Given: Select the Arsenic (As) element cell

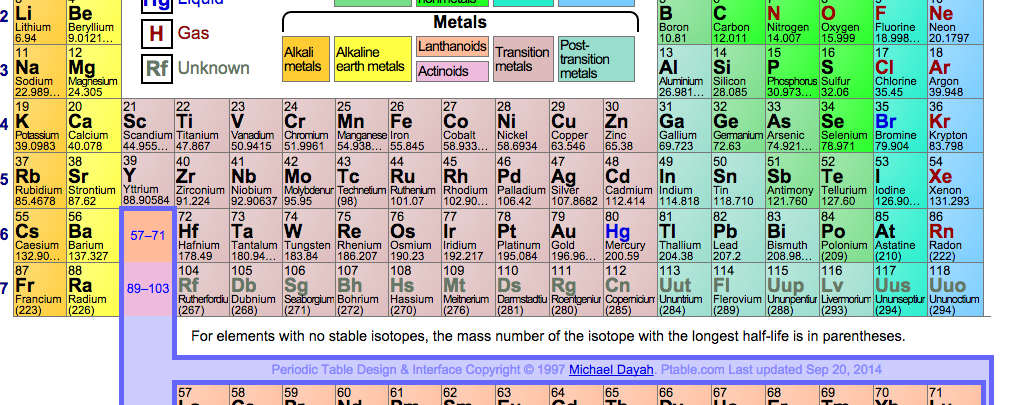Looking at the screenshot, I should 793,126.
